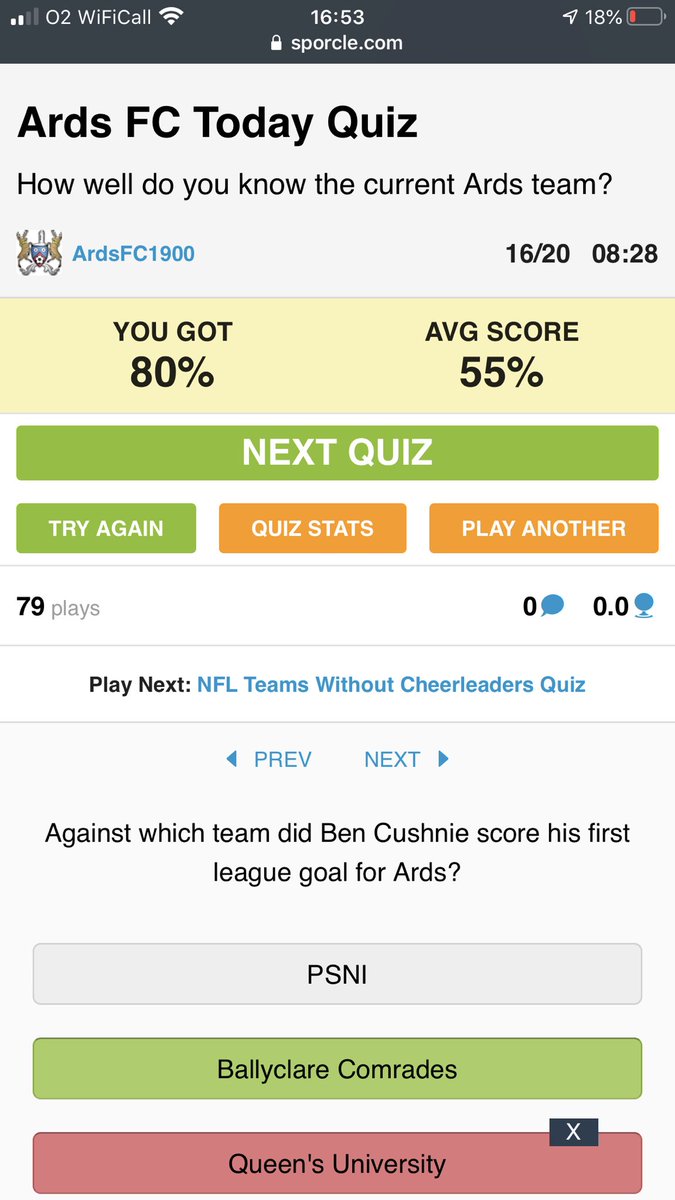This screenshot has height=1200, width=675.
Task: Tap the ArdsFC1900 crest avatar
Action: tap(40, 253)
